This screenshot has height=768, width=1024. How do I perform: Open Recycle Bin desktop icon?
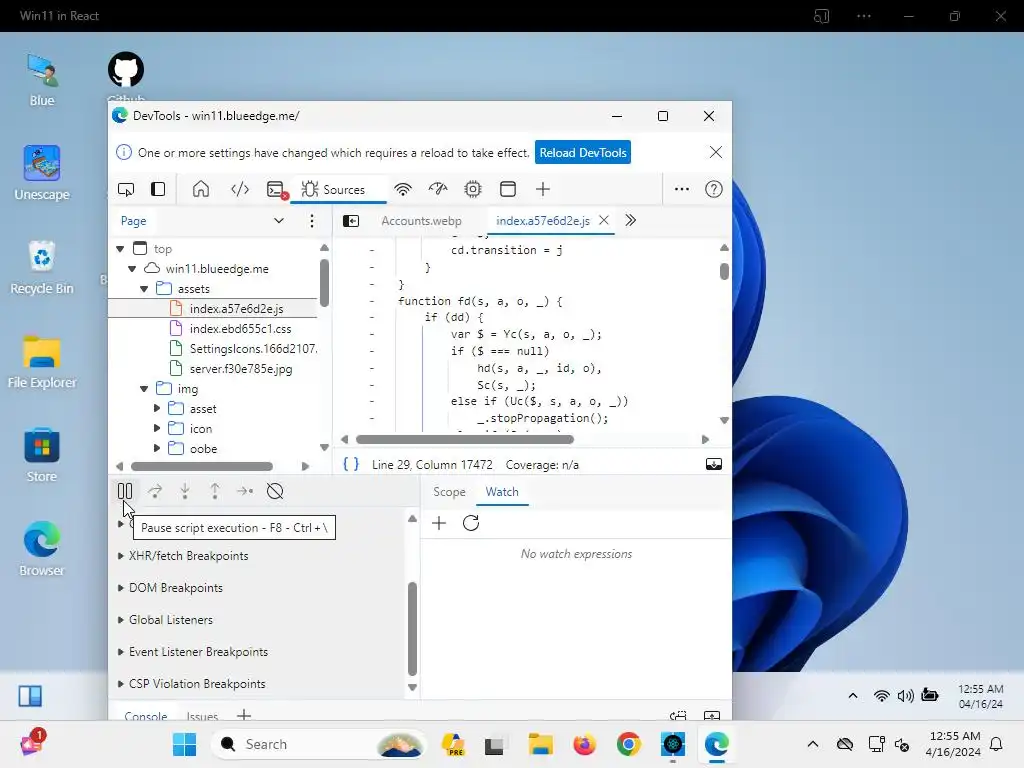[42, 268]
